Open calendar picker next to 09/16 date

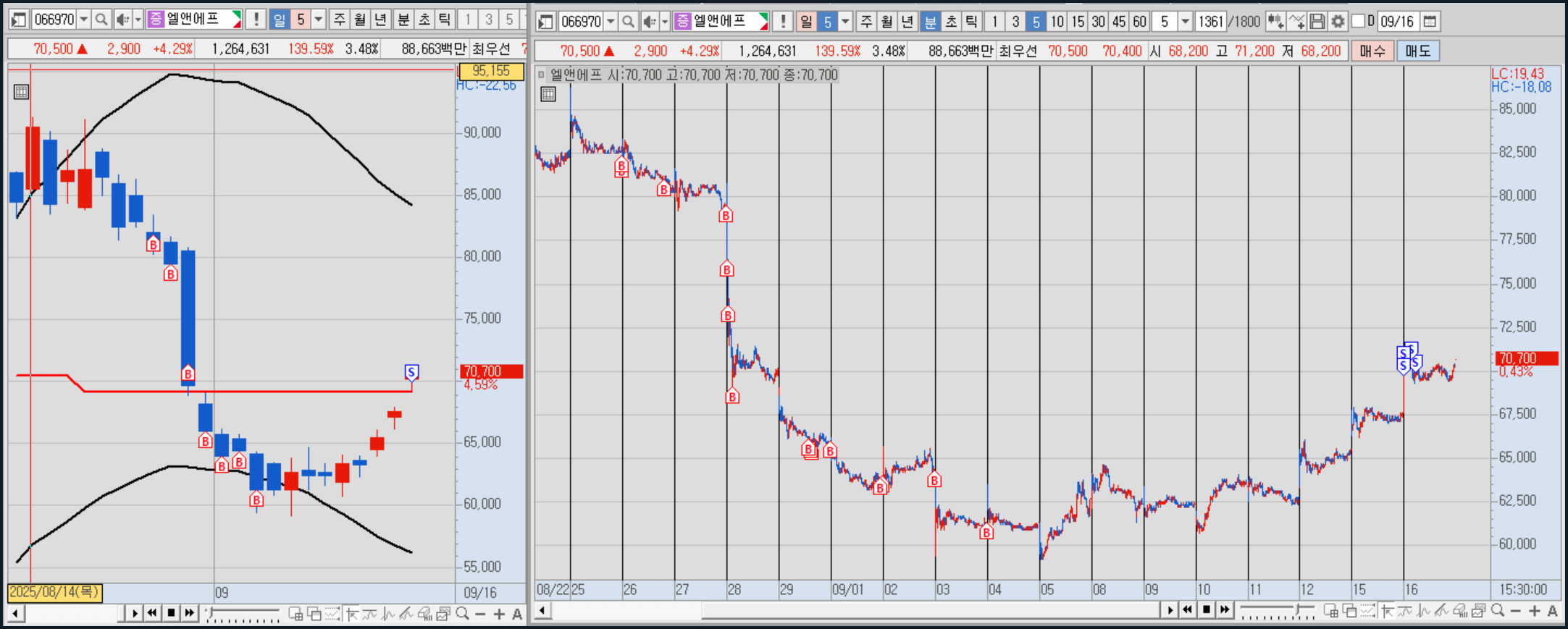click(1430, 22)
